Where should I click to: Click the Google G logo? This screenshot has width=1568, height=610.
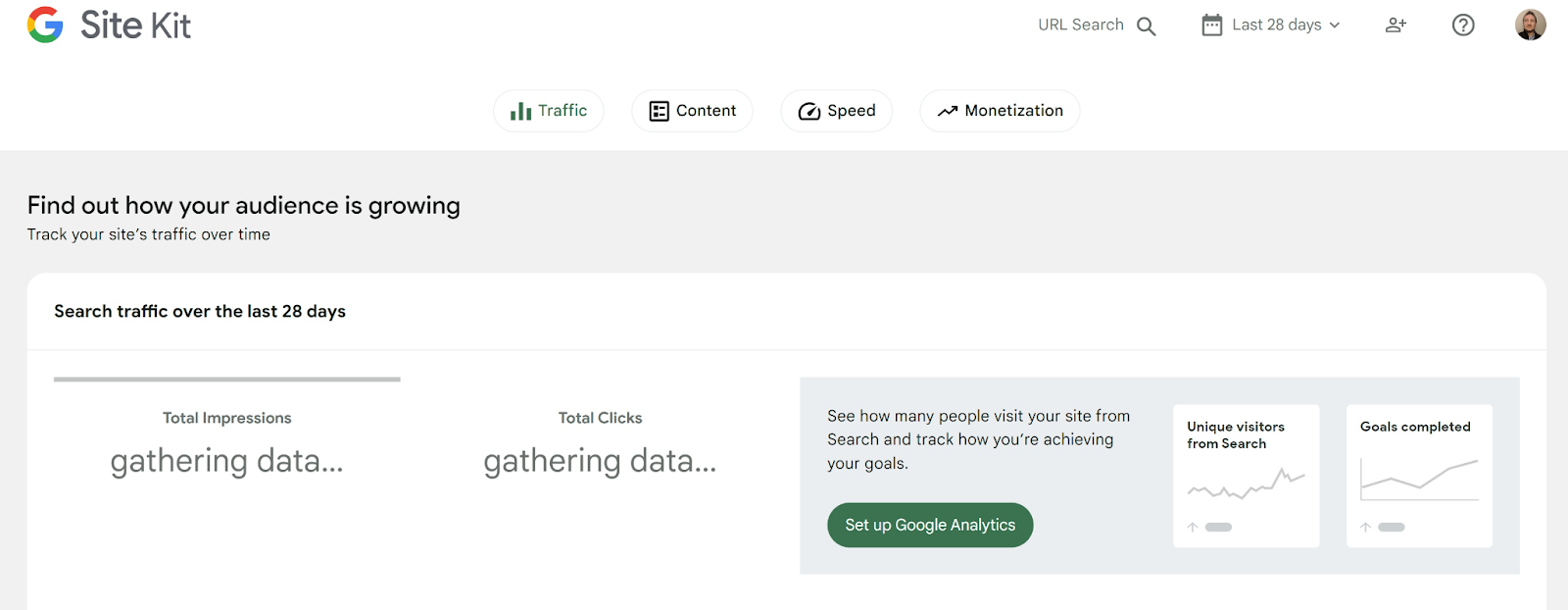pos(45,25)
